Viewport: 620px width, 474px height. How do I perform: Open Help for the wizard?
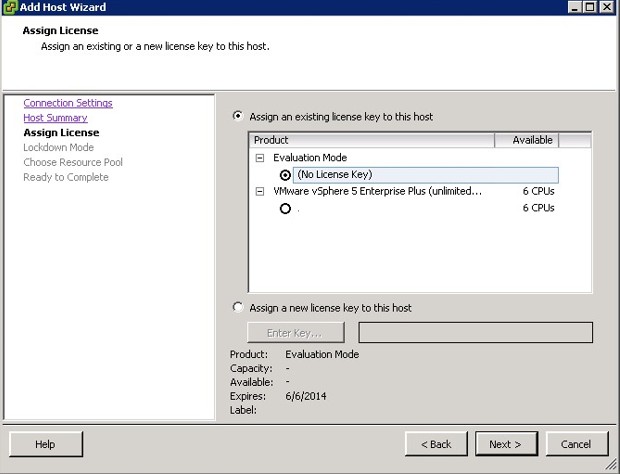click(x=45, y=444)
